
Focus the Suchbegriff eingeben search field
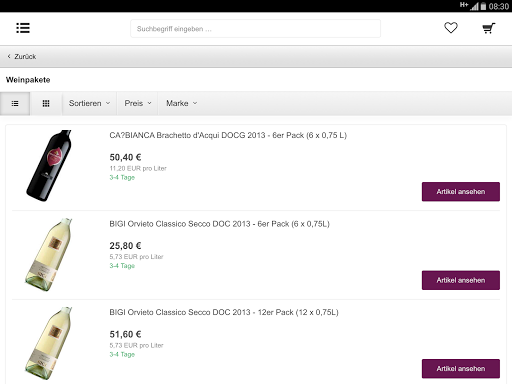click(x=255, y=29)
